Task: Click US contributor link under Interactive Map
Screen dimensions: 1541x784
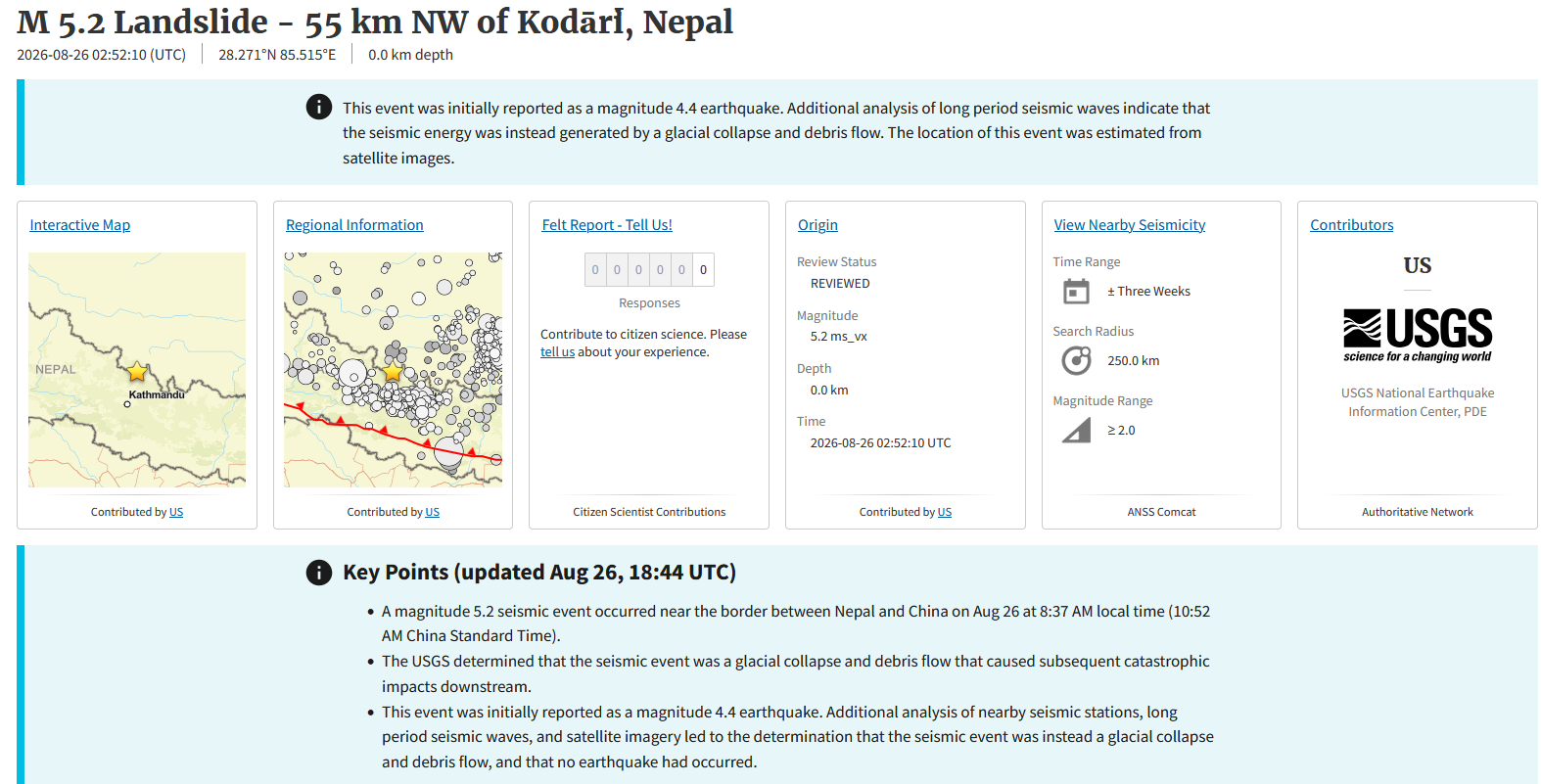Action: [176, 512]
